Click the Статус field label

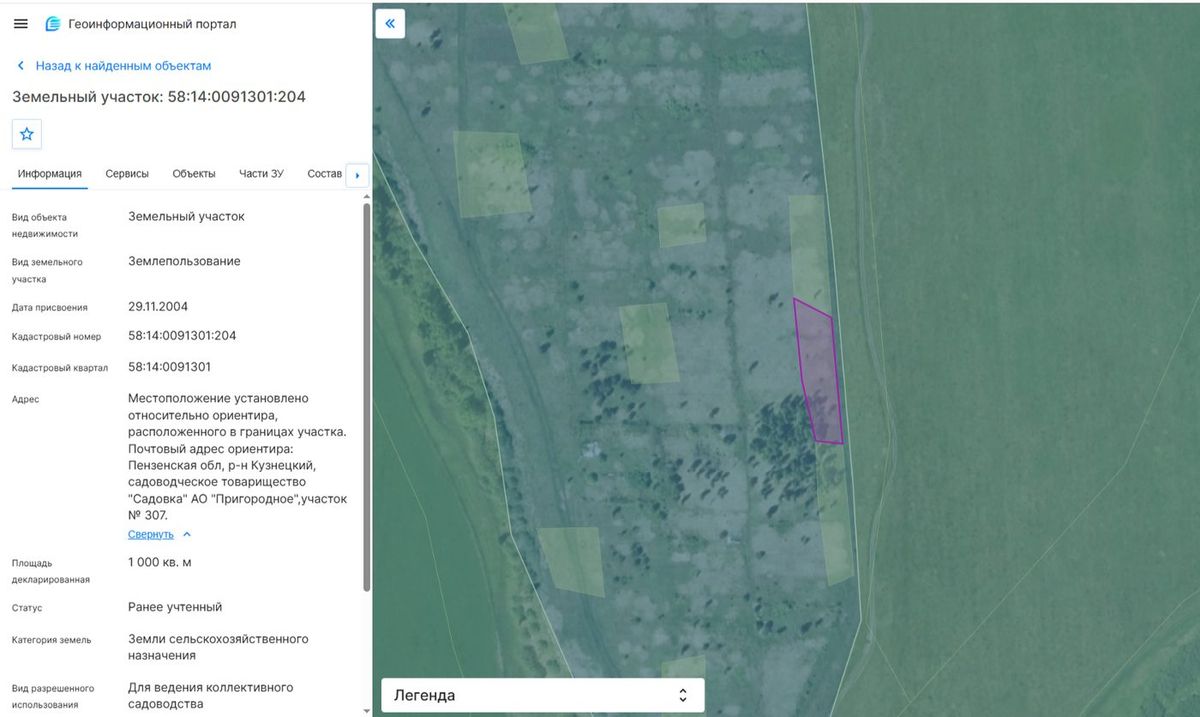coord(27,608)
